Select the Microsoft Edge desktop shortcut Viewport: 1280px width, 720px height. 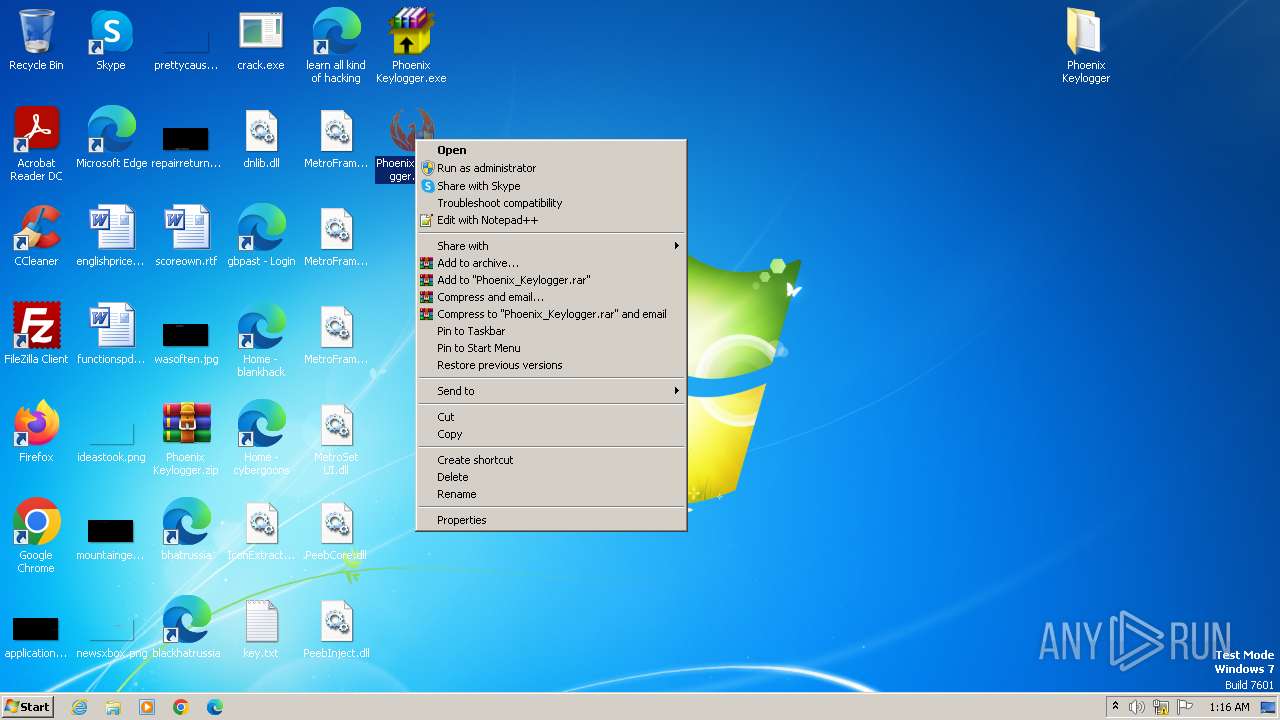coord(111,138)
